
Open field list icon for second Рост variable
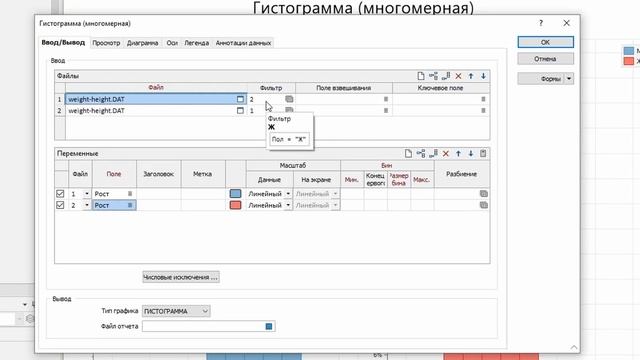[x=130, y=205]
